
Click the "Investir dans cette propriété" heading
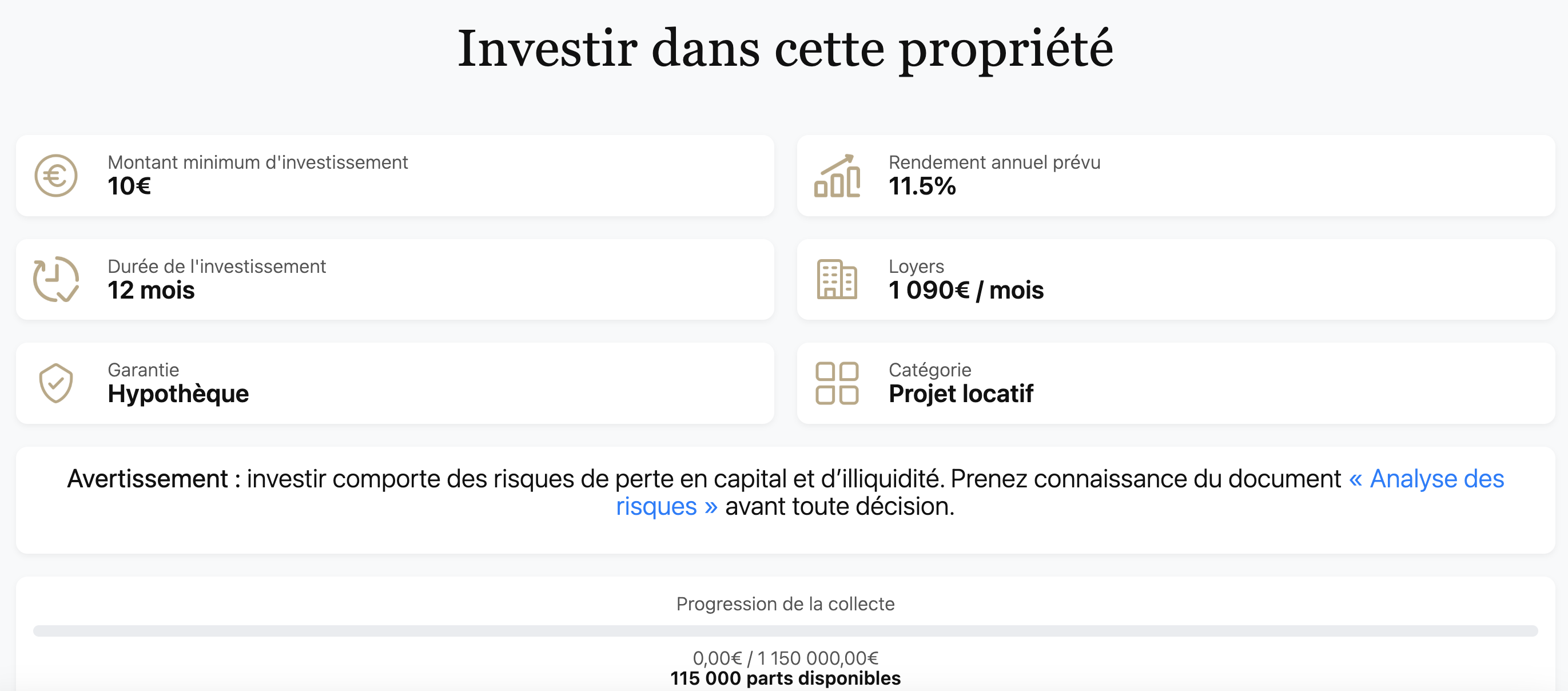(x=785, y=49)
